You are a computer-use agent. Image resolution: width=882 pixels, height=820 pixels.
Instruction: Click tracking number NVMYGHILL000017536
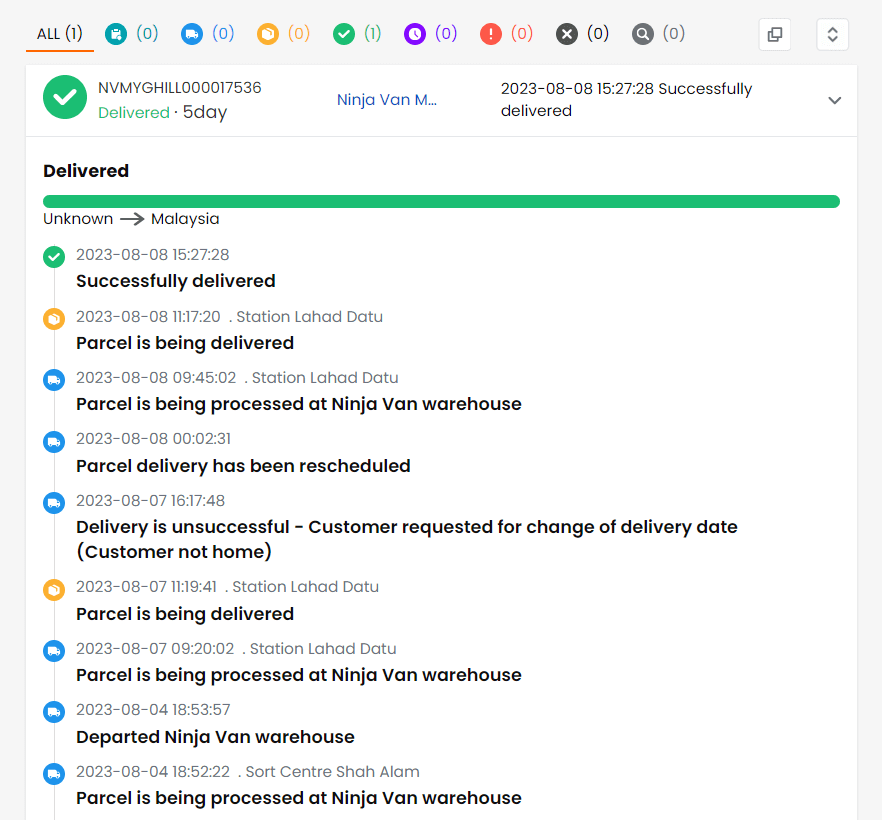[180, 88]
